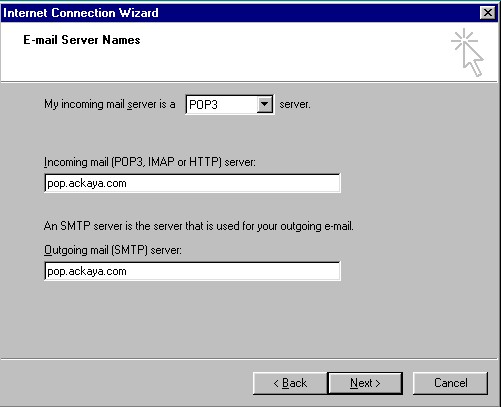
Task: Place cursor in pop.ackaya.com outgoing text
Action: point(87,271)
